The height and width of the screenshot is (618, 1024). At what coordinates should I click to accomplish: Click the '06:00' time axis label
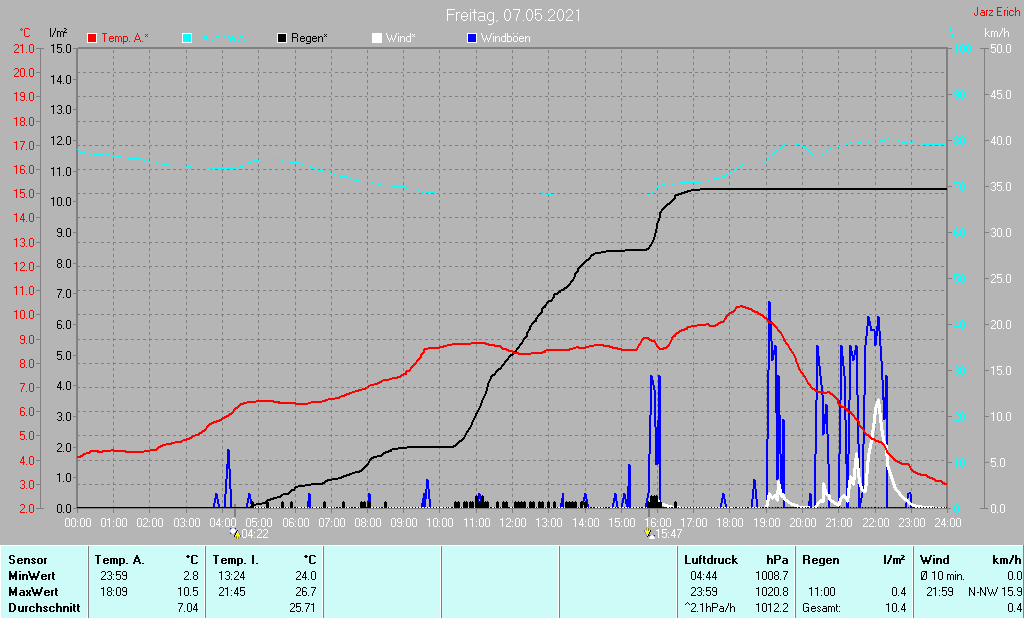click(x=295, y=523)
